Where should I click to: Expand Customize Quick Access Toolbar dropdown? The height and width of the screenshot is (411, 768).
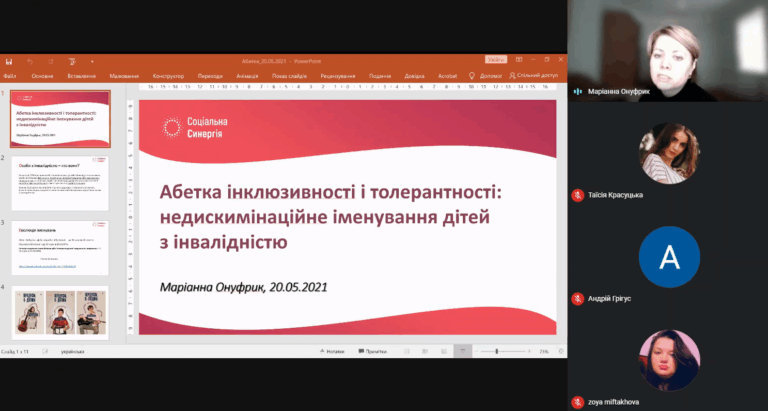point(91,61)
